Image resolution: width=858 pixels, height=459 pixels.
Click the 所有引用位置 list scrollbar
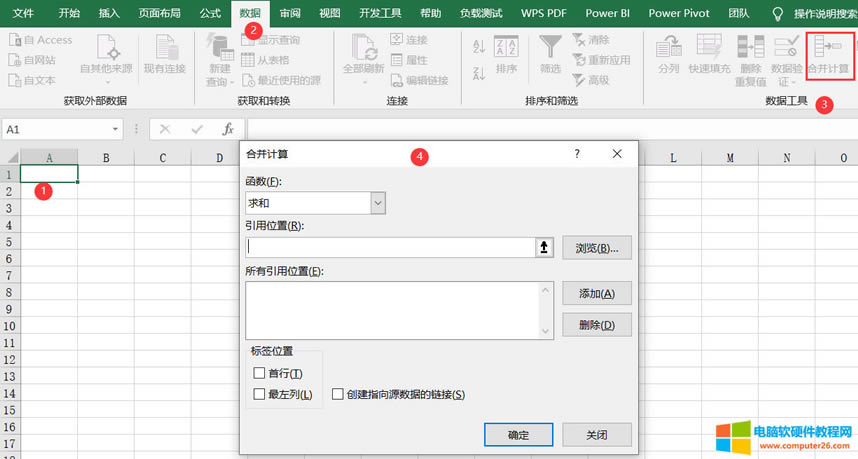pyautogui.click(x=546, y=310)
